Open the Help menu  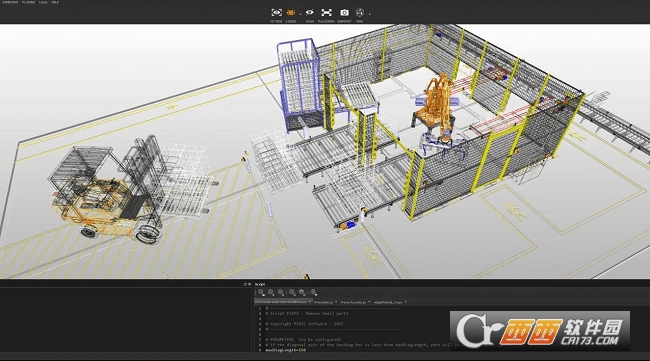(55, 2)
